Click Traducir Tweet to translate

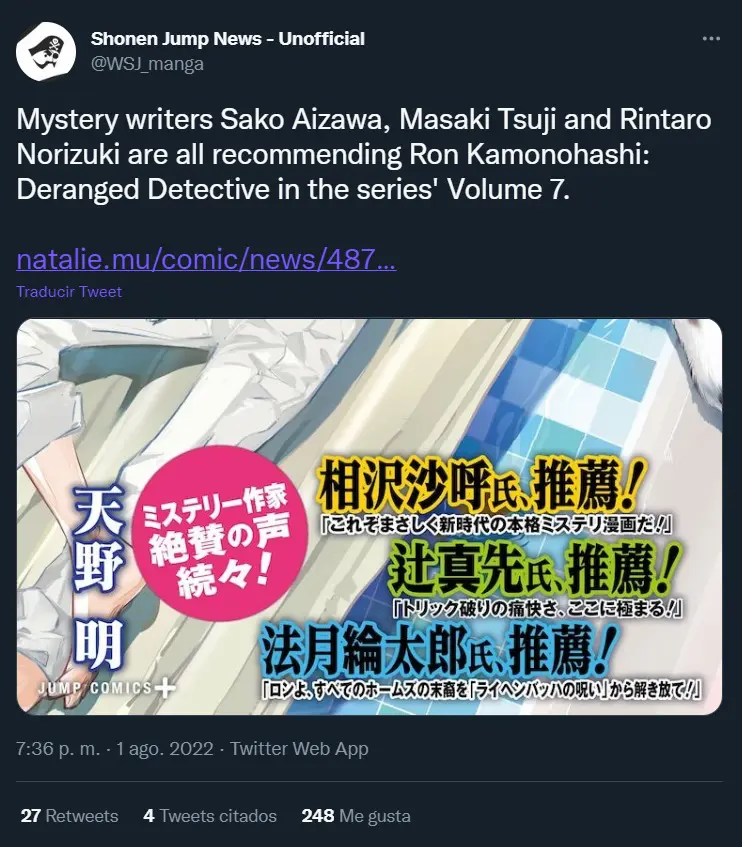tap(69, 292)
